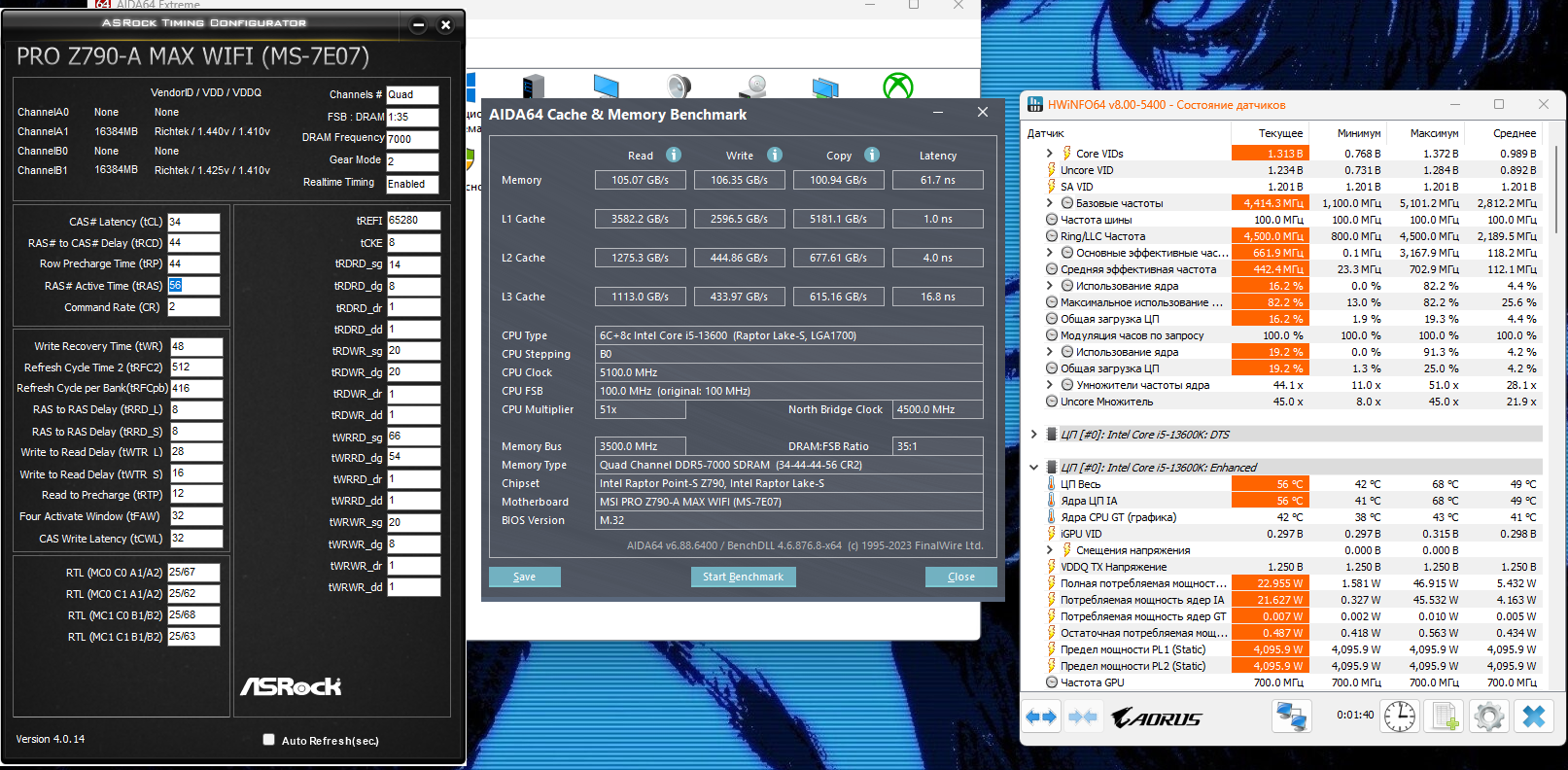Sort by Среднее column header
The height and width of the screenshot is (770, 1568).
(x=1503, y=133)
